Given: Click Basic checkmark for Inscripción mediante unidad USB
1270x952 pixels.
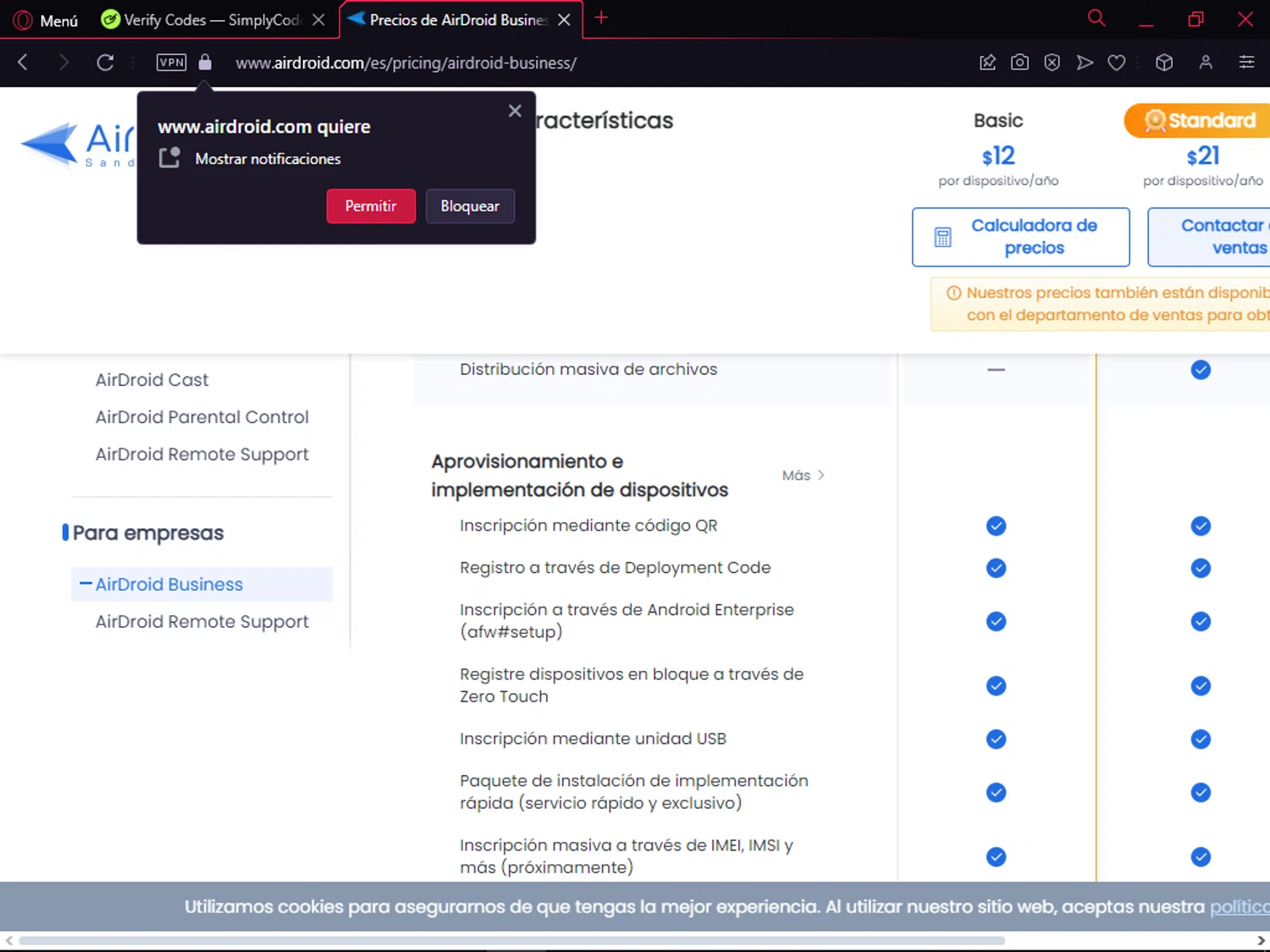Looking at the screenshot, I should click(997, 740).
